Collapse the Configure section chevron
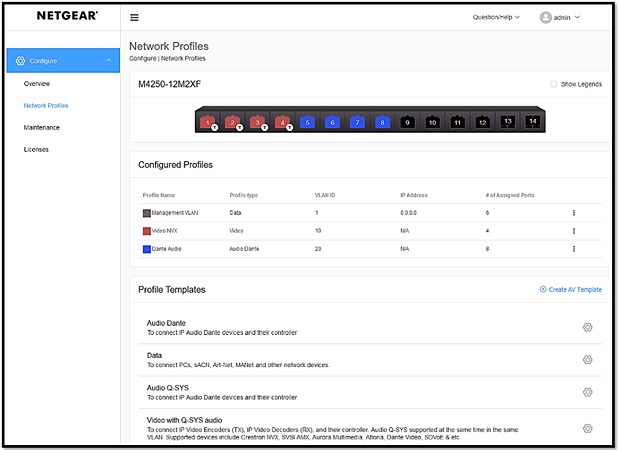The width and height of the screenshot is (620, 450). click(109, 60)
